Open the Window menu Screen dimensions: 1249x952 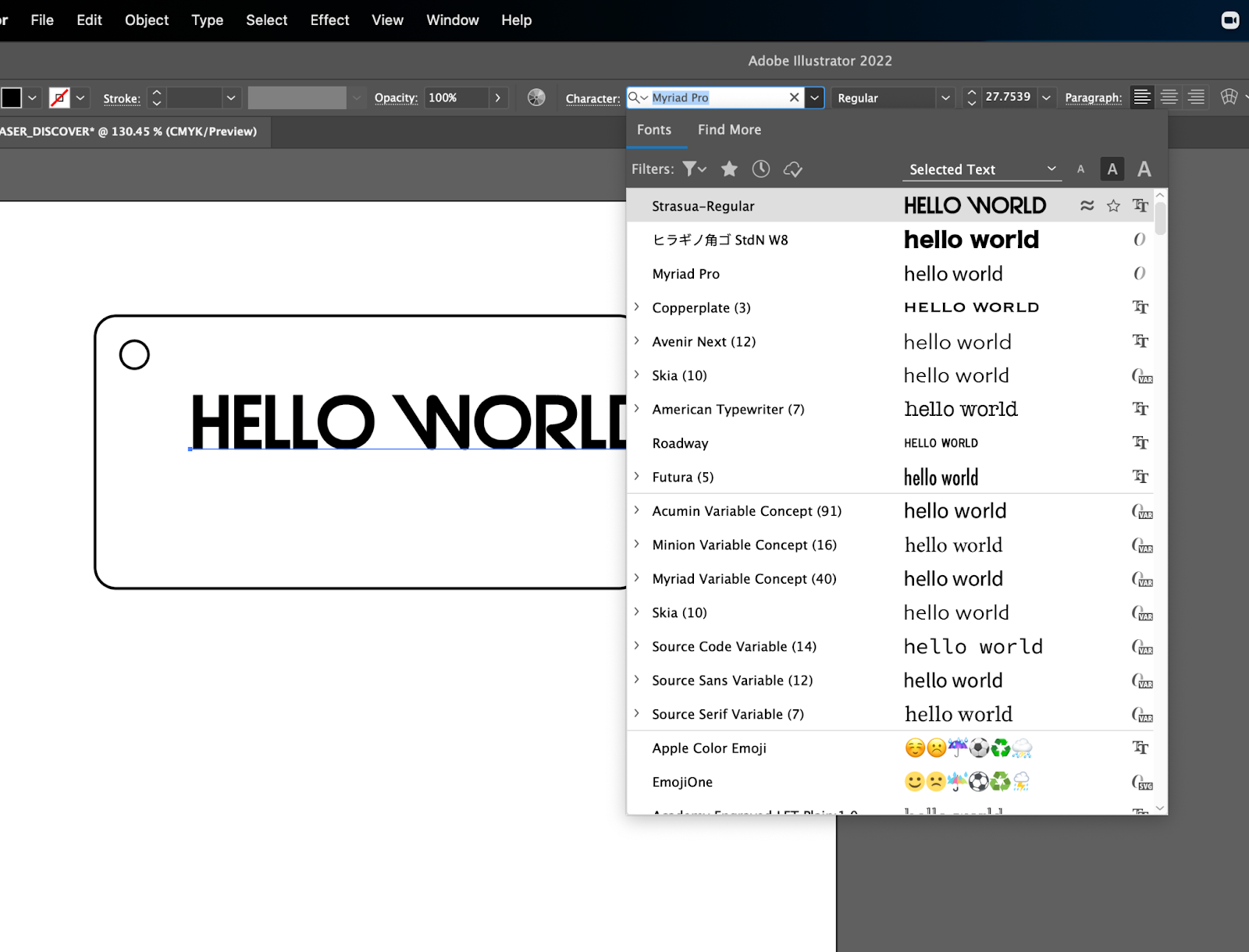pos(453,20)
